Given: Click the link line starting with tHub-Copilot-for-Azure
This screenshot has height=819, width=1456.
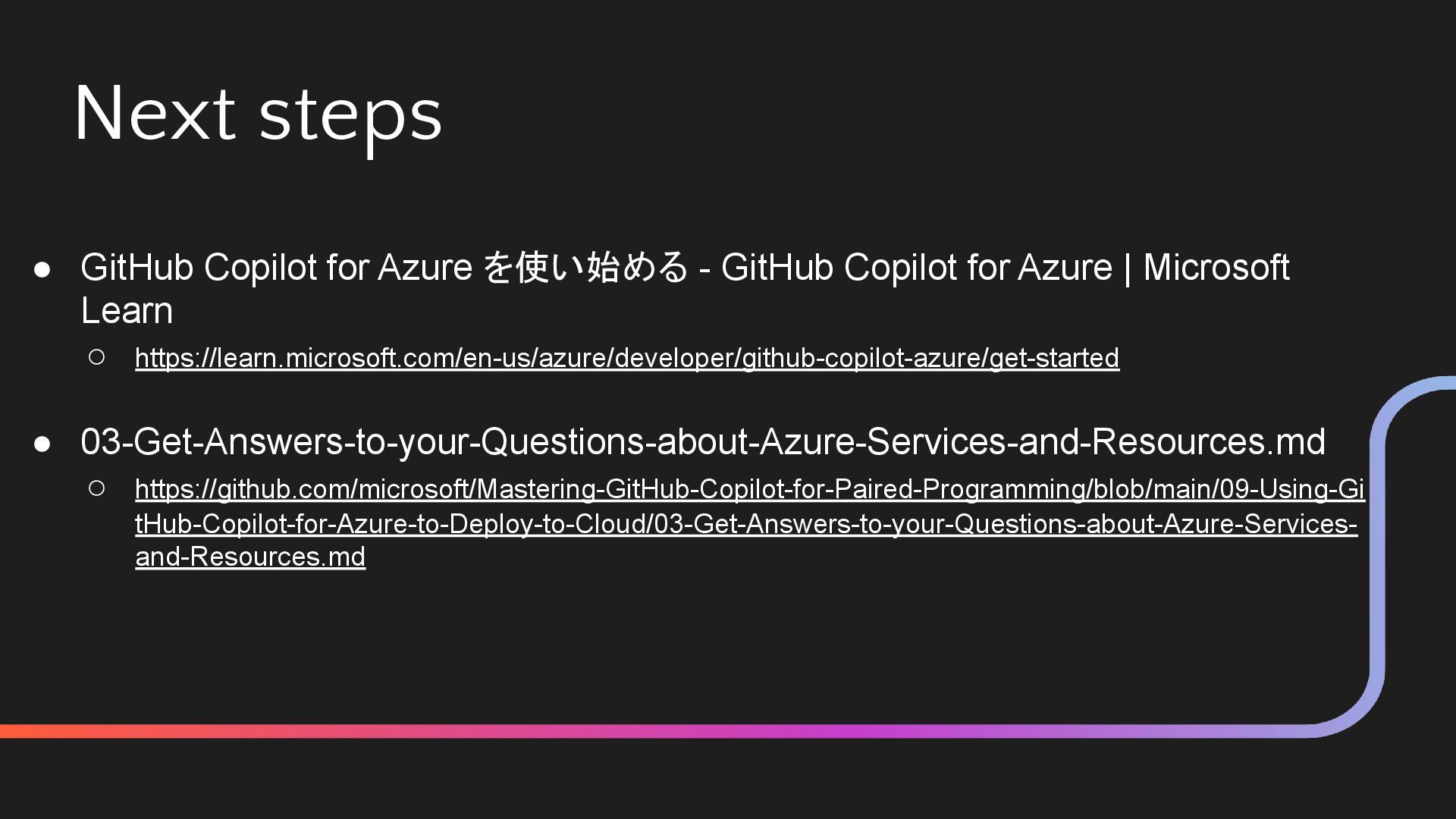Looking at the screenshot, I should [x=746, y=524].
